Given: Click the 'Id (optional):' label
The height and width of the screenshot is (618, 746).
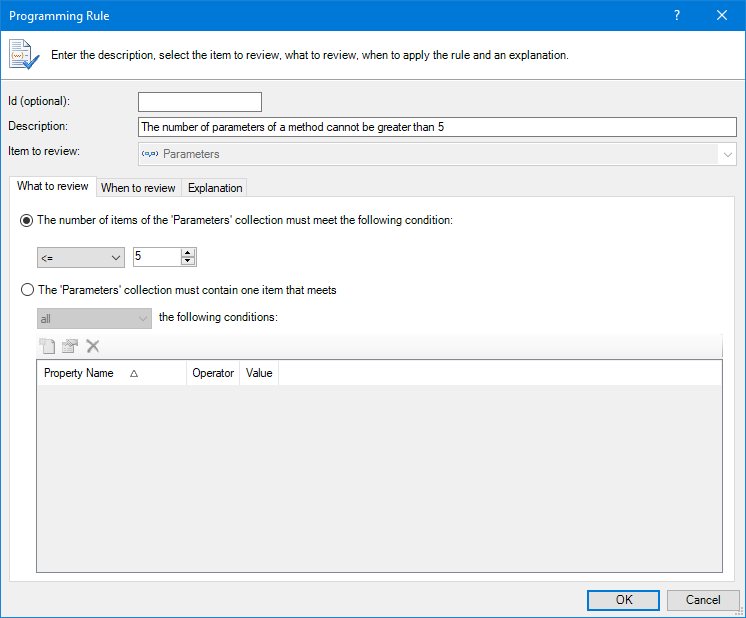Looking at the screenshot, I should (39, 101).
